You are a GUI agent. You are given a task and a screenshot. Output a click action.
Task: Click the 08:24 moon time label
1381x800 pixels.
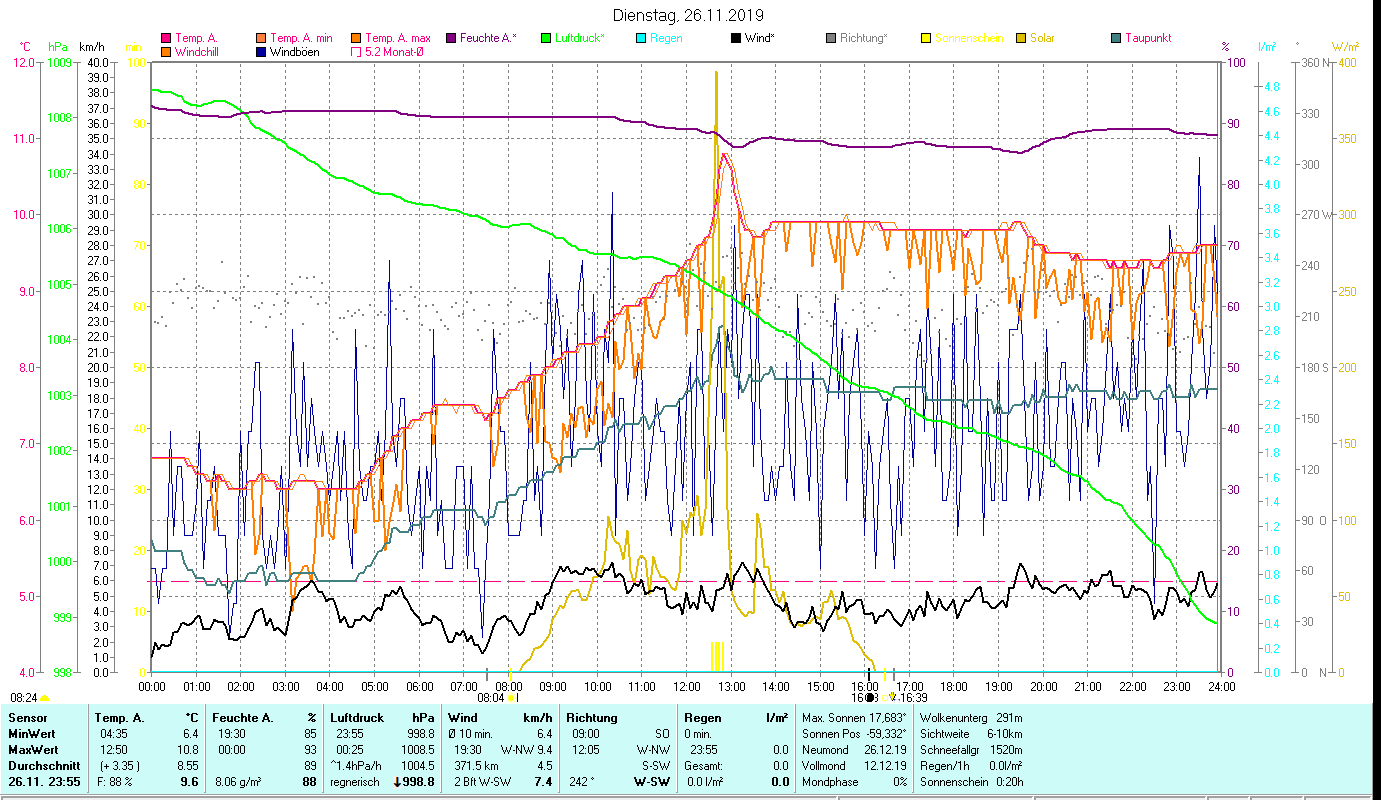point(24,697)
